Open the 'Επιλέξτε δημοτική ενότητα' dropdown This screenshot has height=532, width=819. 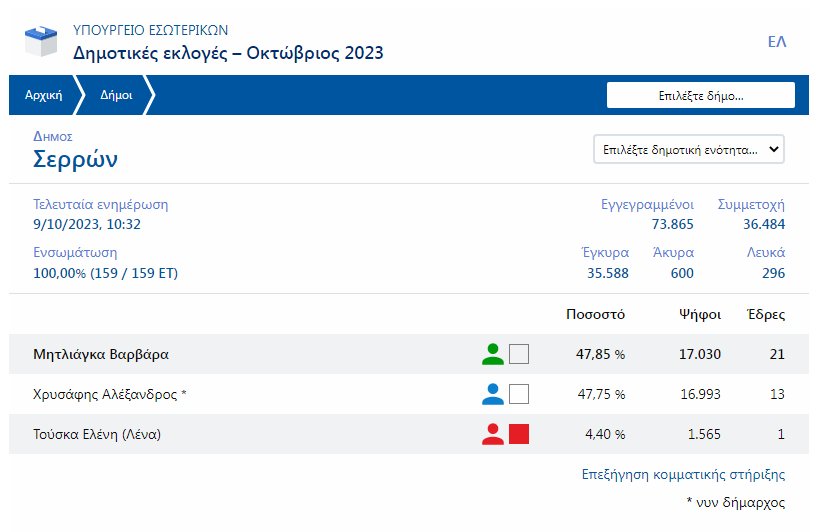[689, 149]
